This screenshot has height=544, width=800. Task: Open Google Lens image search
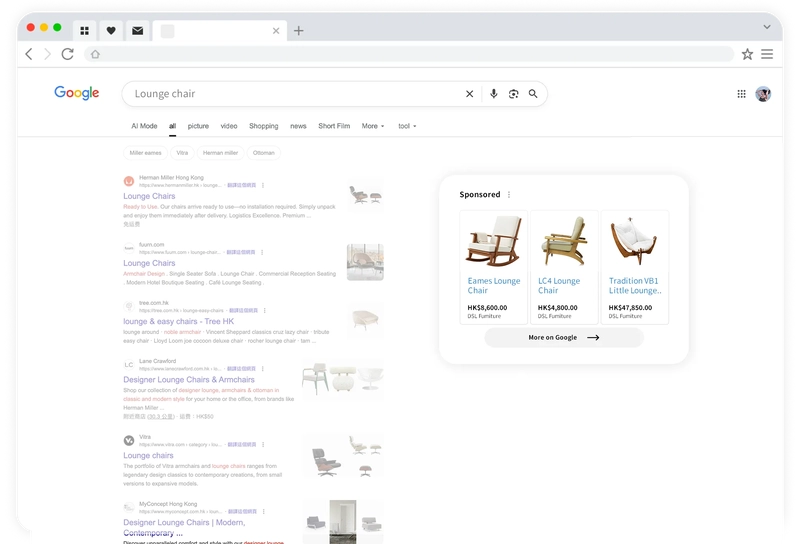pyautogui.click(x=513, y=94)
